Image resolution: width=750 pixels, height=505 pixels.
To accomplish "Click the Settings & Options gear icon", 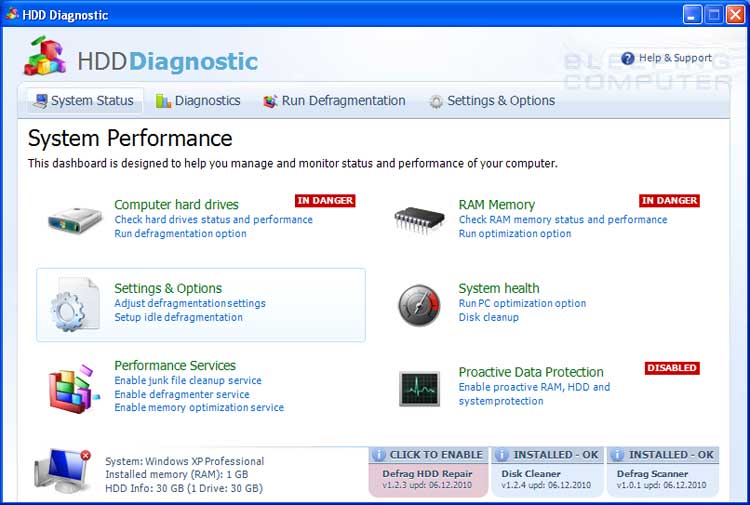I will tap(74, 304).
